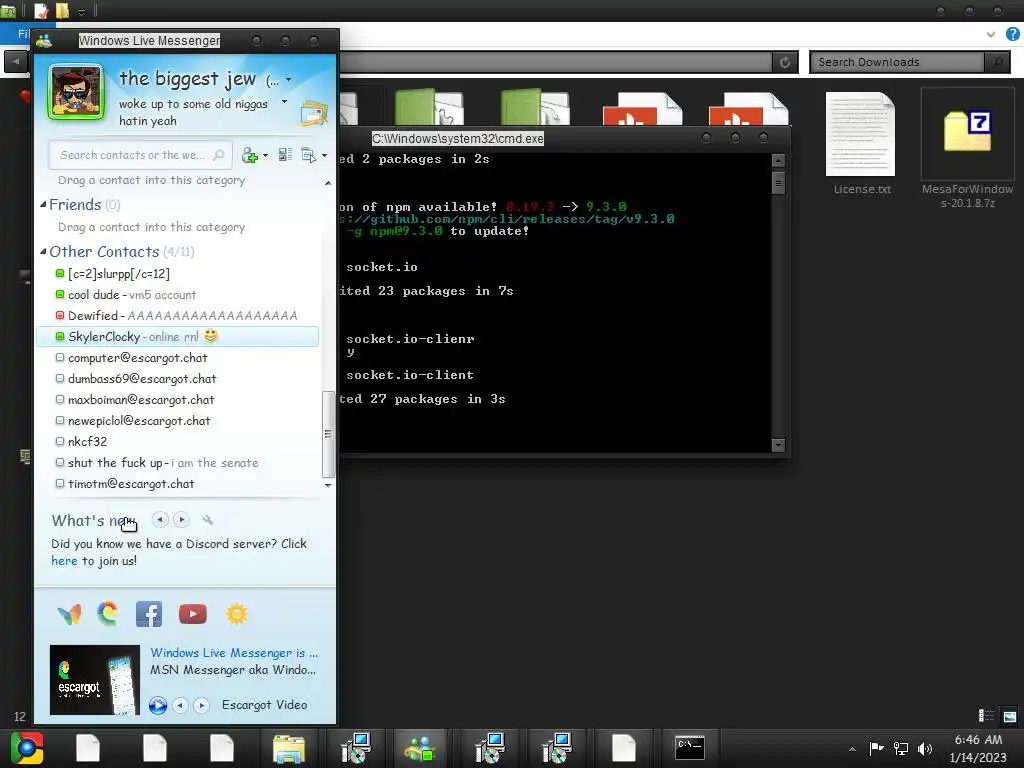1024x768 pixels.
Task: Open the display name dropdown arrow
Action: point(288,80)
